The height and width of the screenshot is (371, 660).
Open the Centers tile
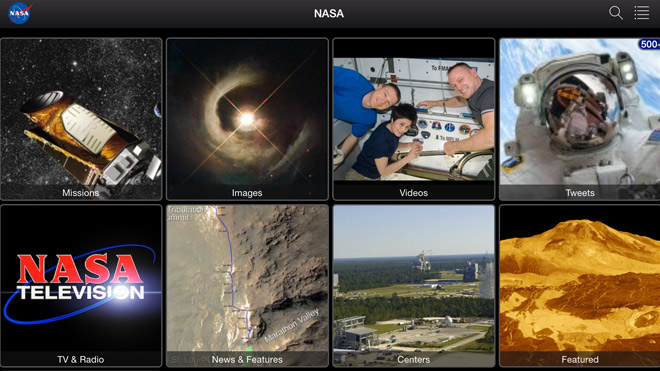coord(414,286)
